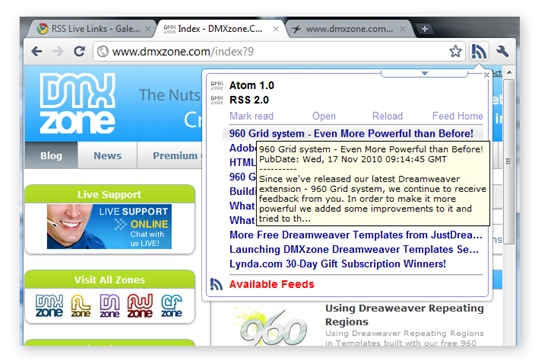Open the News navigation tab
The width and height of the screenshot is (540, 363).
pyautogui.click(x=107, y=156)
